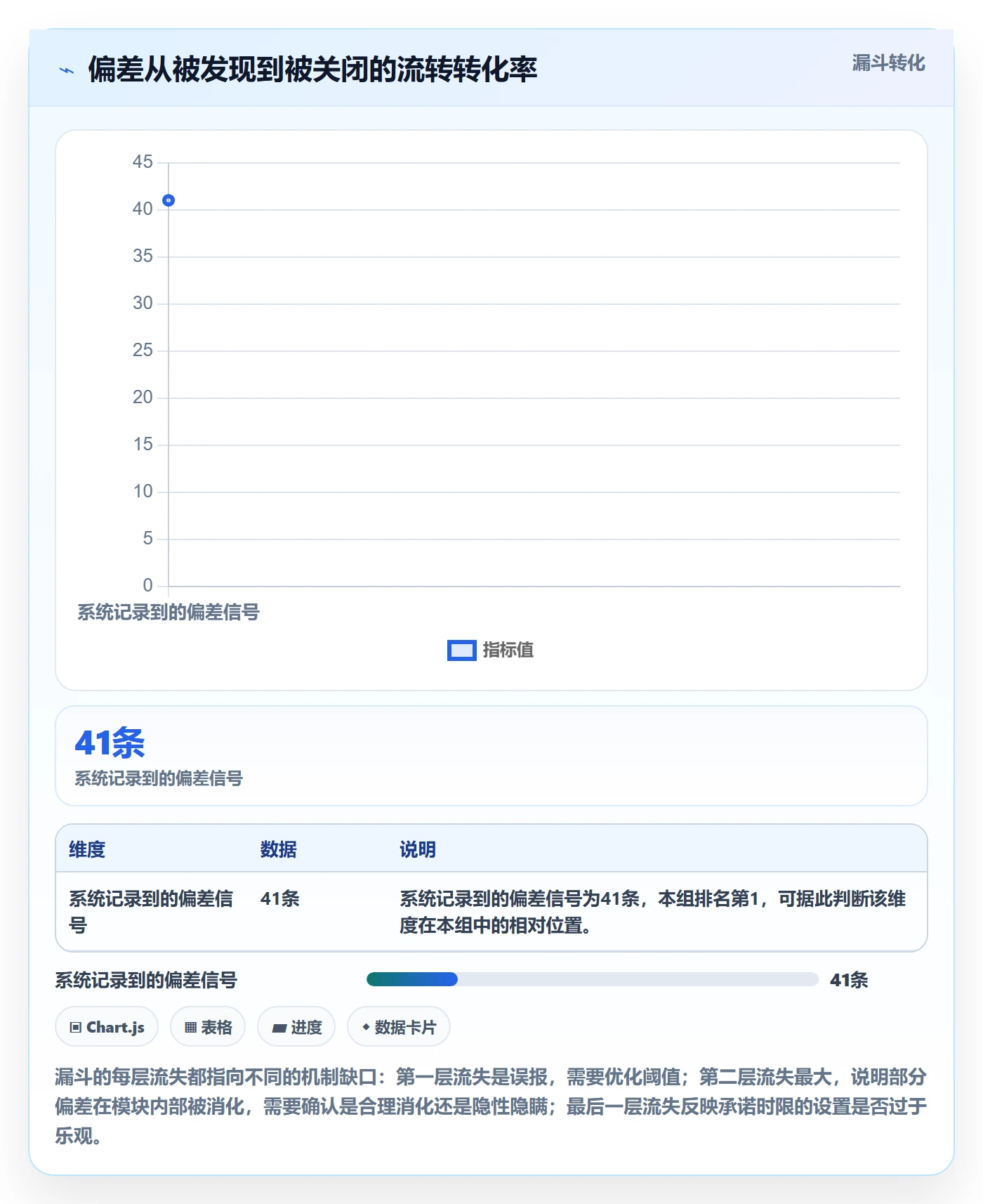Click the 41条 big number card value

pos(110,742)
